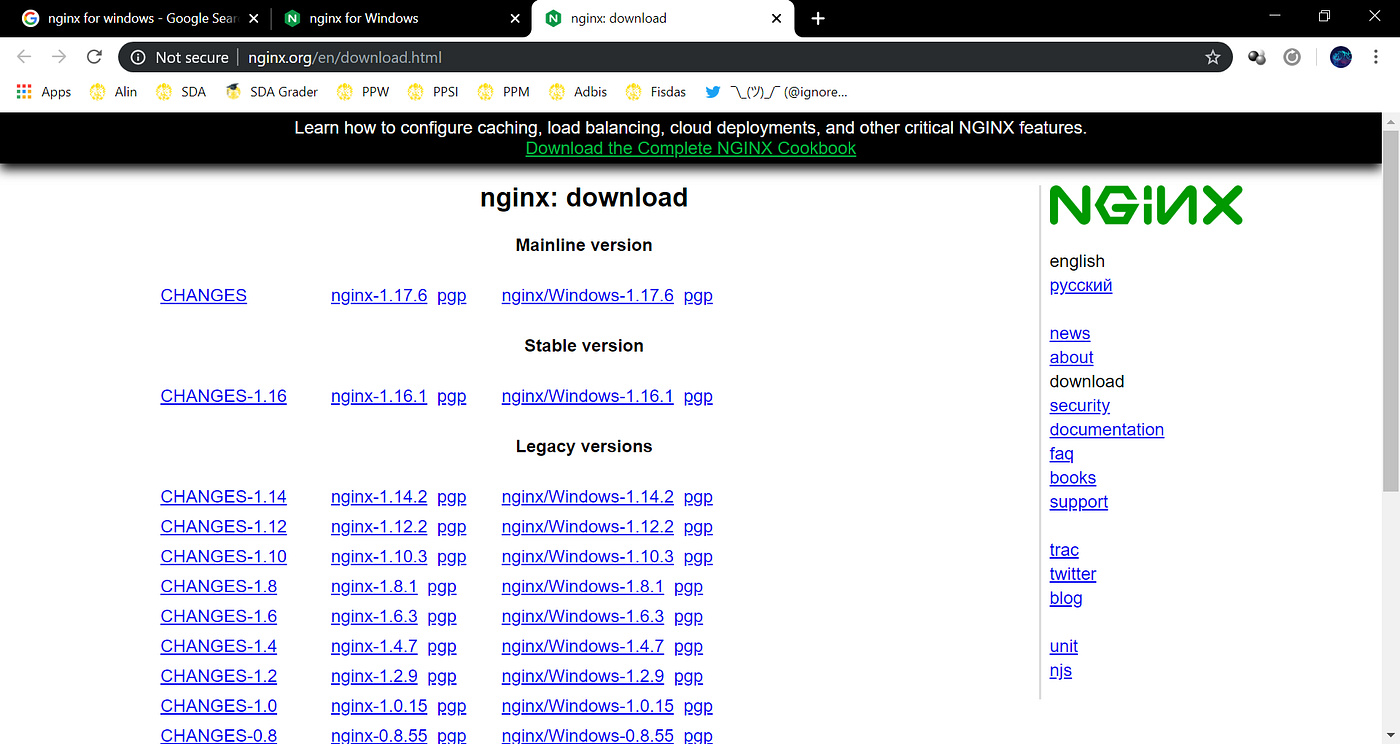Click the NGINX logo
Viewport: 1400px width, 744px height.
[x=1146, y=205]
